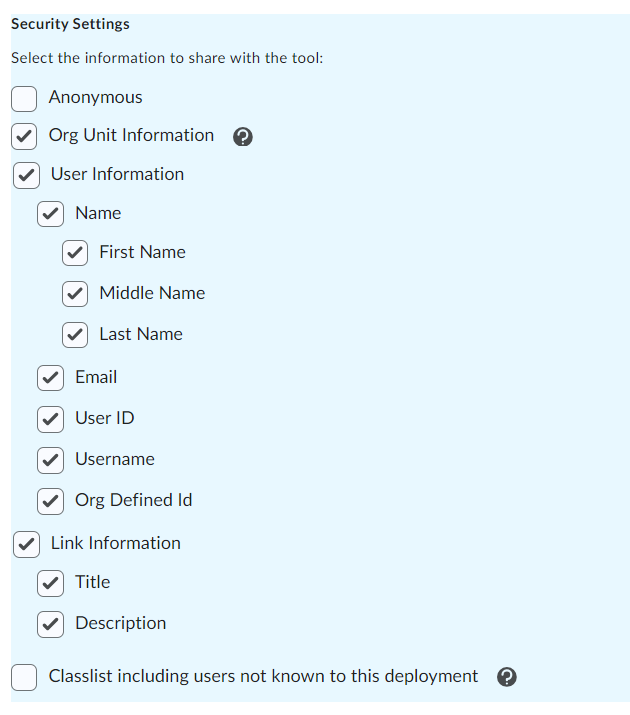The image size is (630, 715).
Task: Enable the Anonymous checkbox
Action: (24, 99)
